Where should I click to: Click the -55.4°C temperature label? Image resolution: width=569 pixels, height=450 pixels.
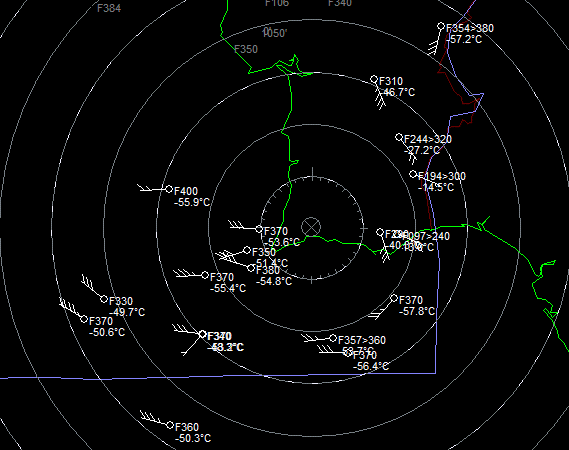228,289
